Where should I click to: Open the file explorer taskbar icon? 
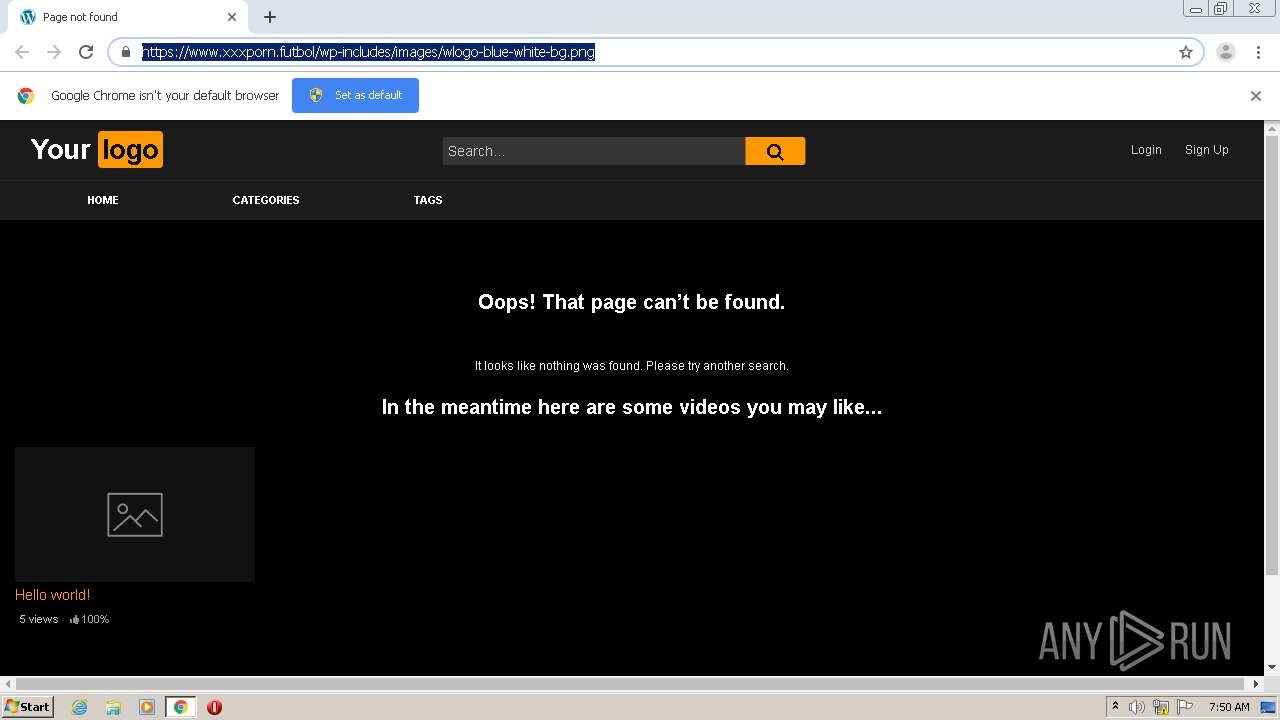click(113, 707)
